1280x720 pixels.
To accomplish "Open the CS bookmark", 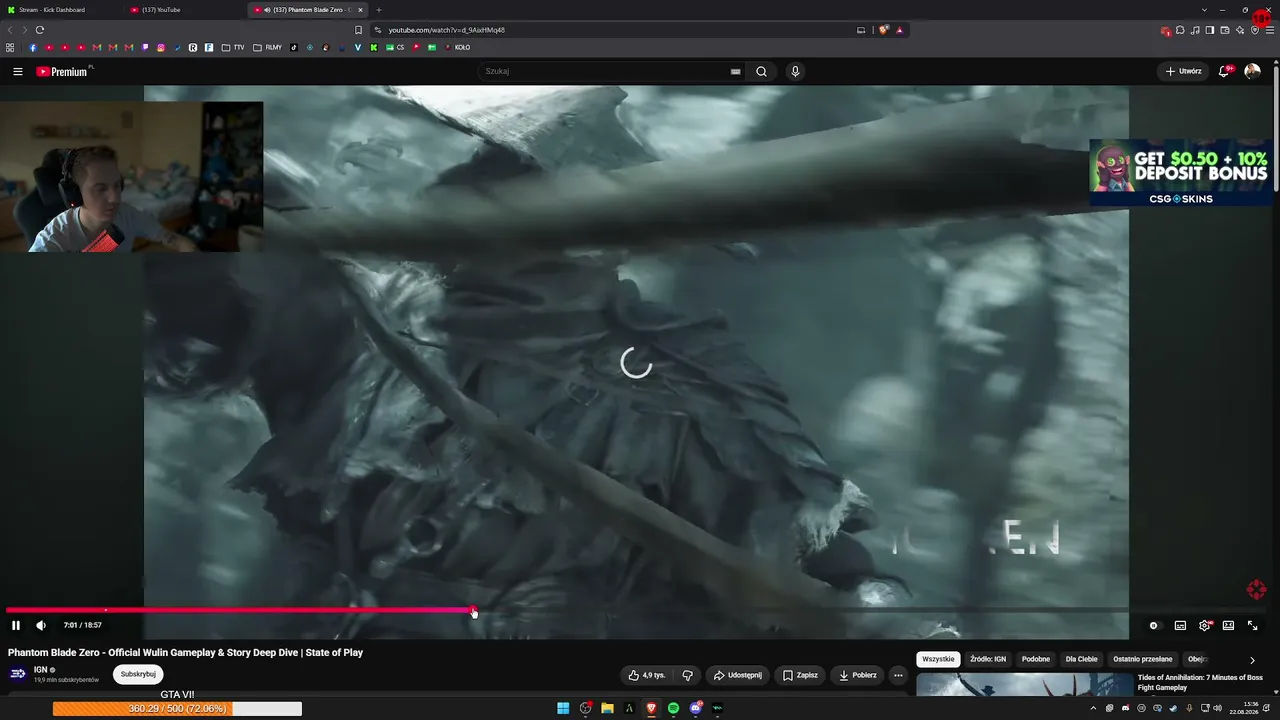I will 395,47.
